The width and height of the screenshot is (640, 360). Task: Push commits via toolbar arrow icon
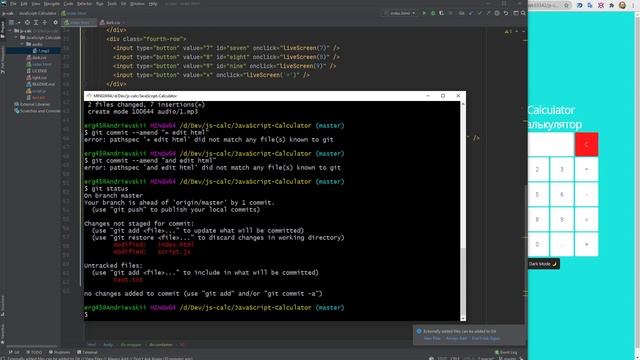tap(488, 13)
